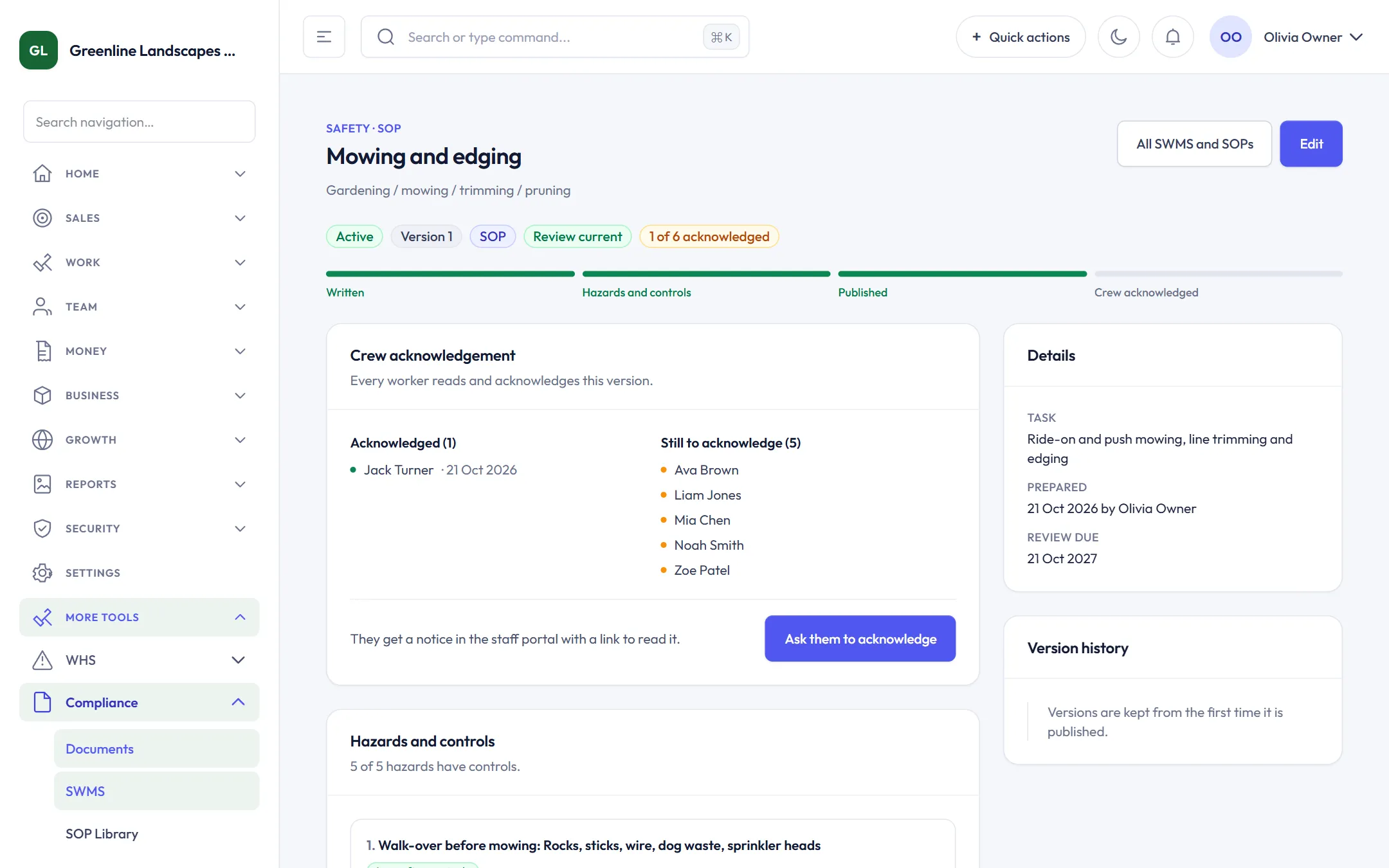
Task: Open SOP Library menu item
Action: pos(102,834)
